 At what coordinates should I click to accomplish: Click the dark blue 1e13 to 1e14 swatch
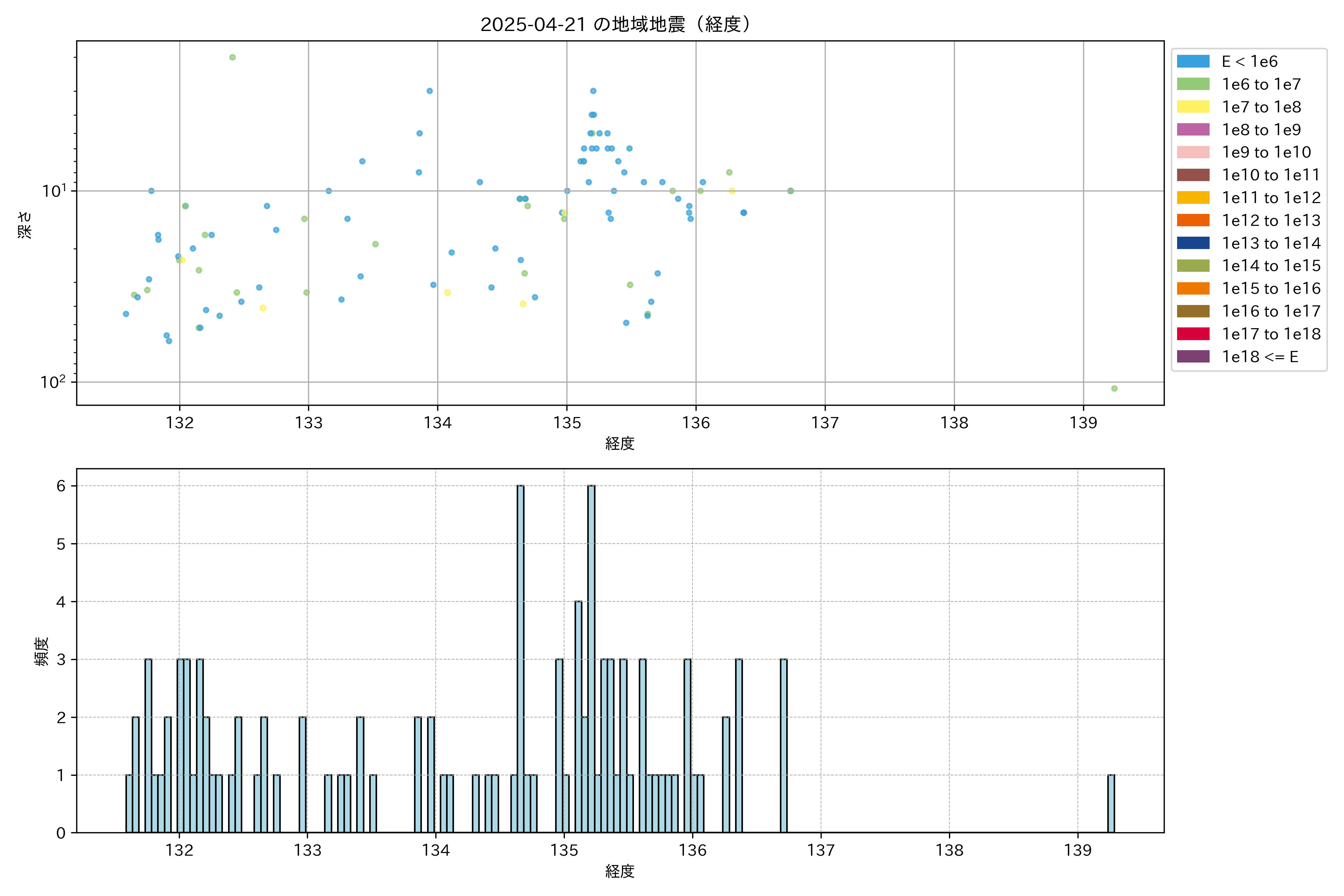pyautogui.click(x=1192, y=243)
